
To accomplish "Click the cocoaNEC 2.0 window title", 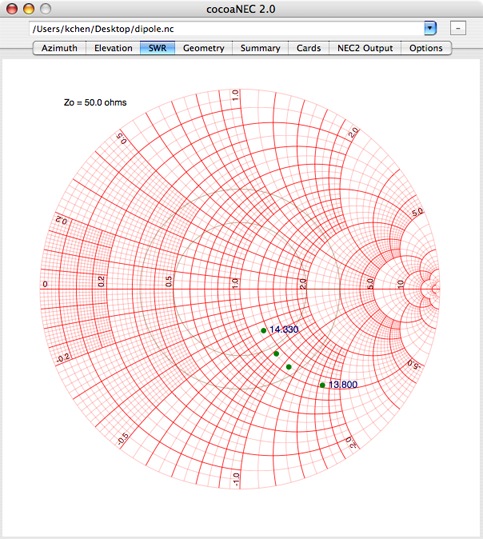I will (x=241, y=9).
